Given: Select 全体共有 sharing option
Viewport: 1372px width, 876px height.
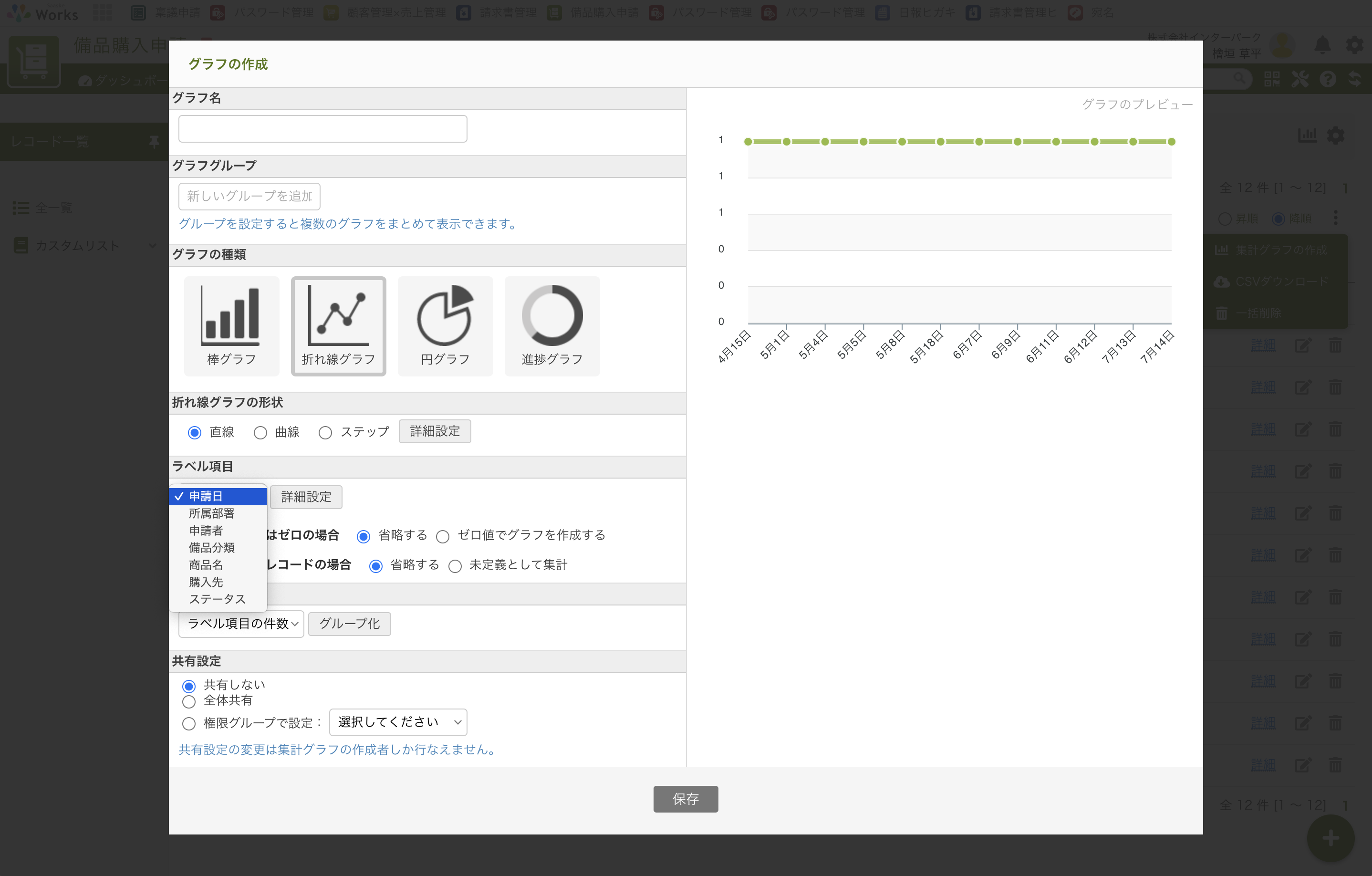Looking at the screenshot, I should pos(188,701).
